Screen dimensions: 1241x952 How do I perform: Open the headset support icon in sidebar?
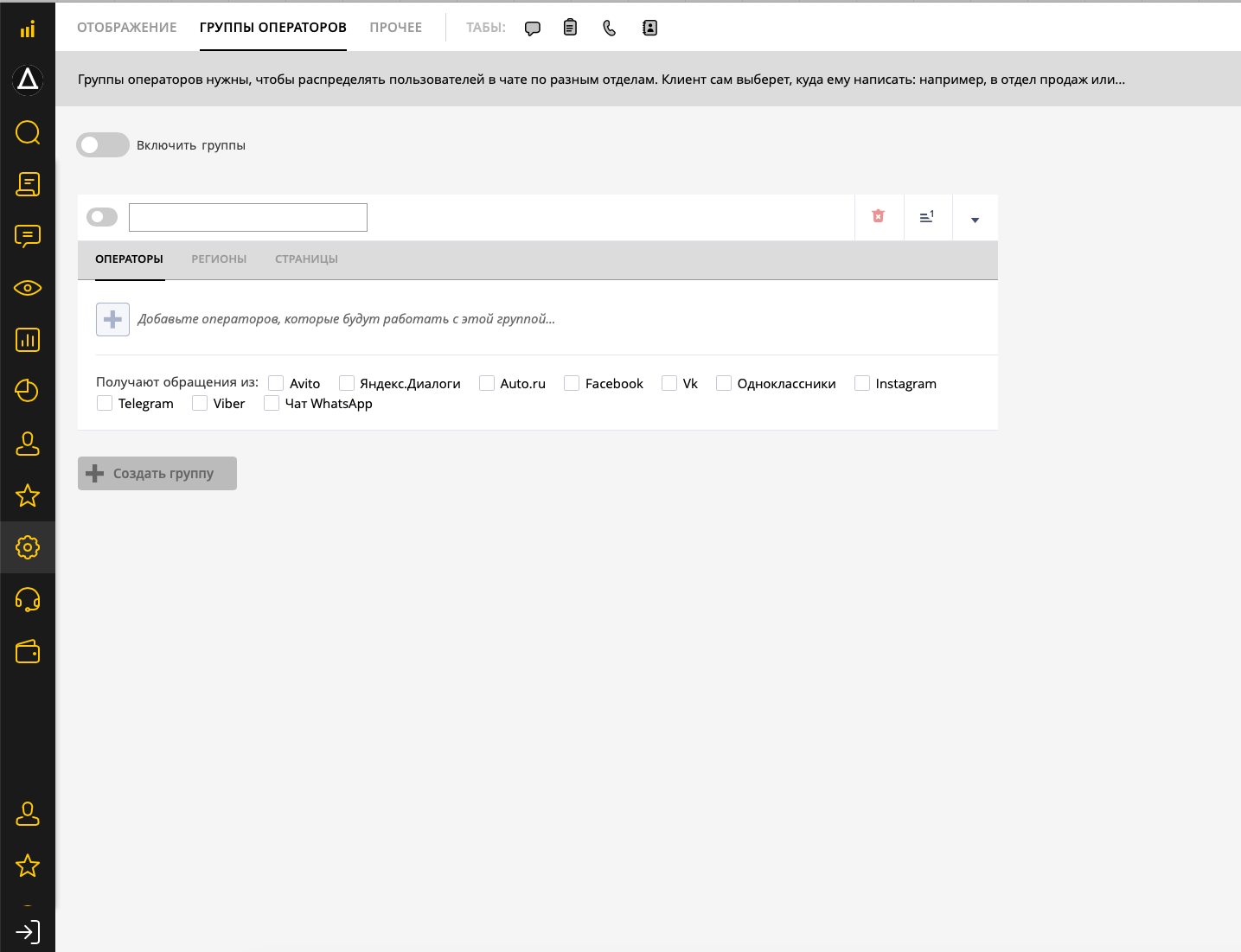[x=28, y=599]
